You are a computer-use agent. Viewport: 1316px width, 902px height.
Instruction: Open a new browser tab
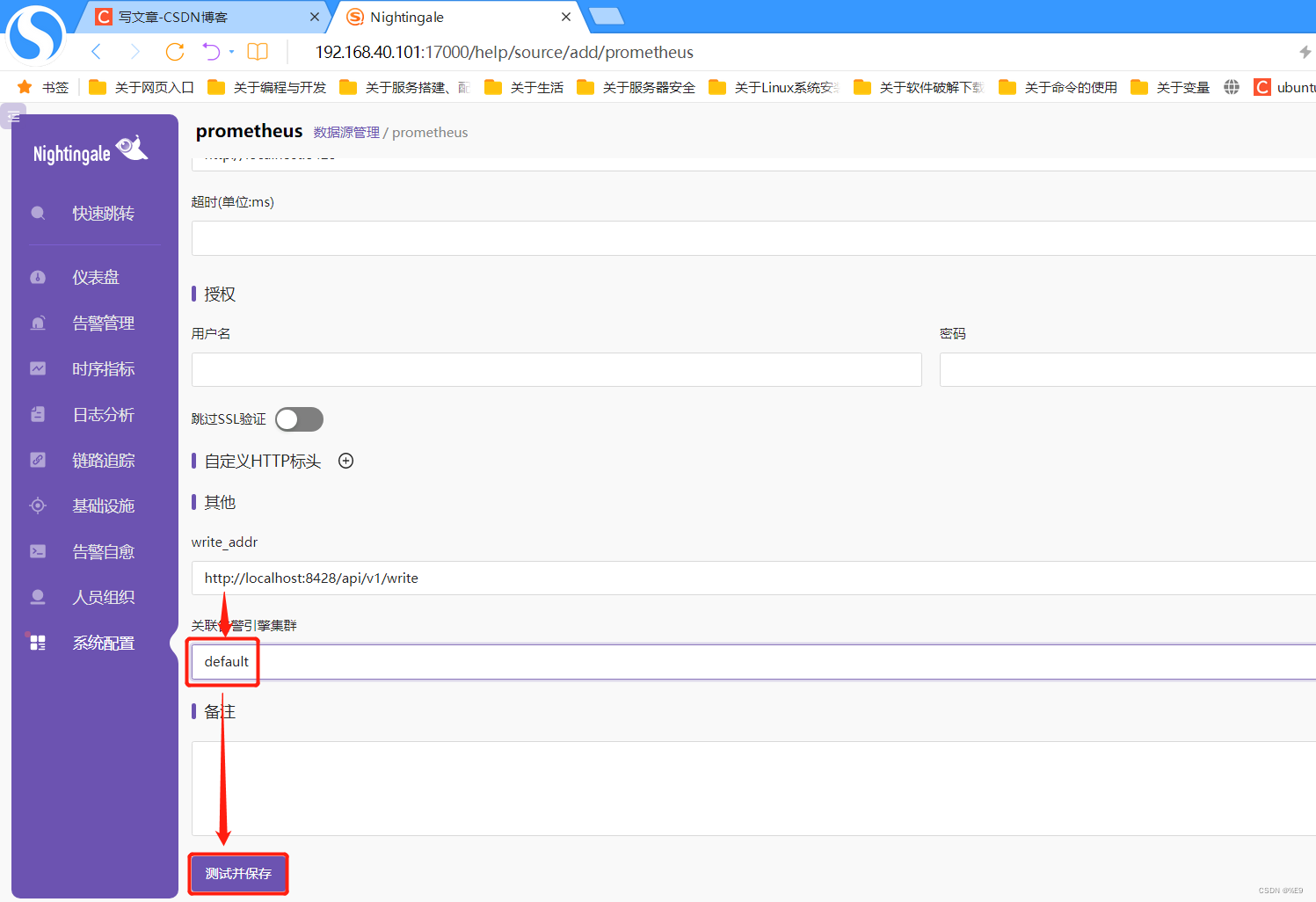coord(607,16)
